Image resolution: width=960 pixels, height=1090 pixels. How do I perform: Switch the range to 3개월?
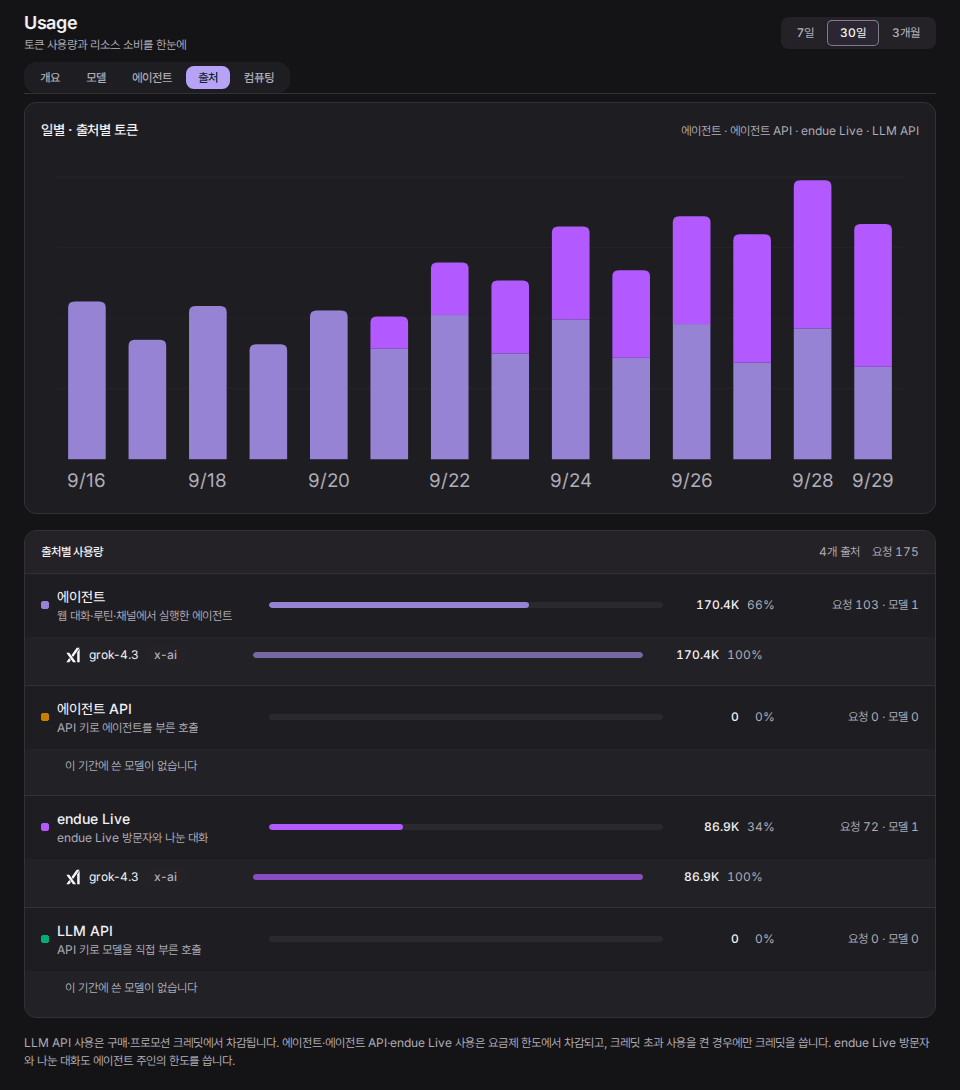(x=906, y=33)
